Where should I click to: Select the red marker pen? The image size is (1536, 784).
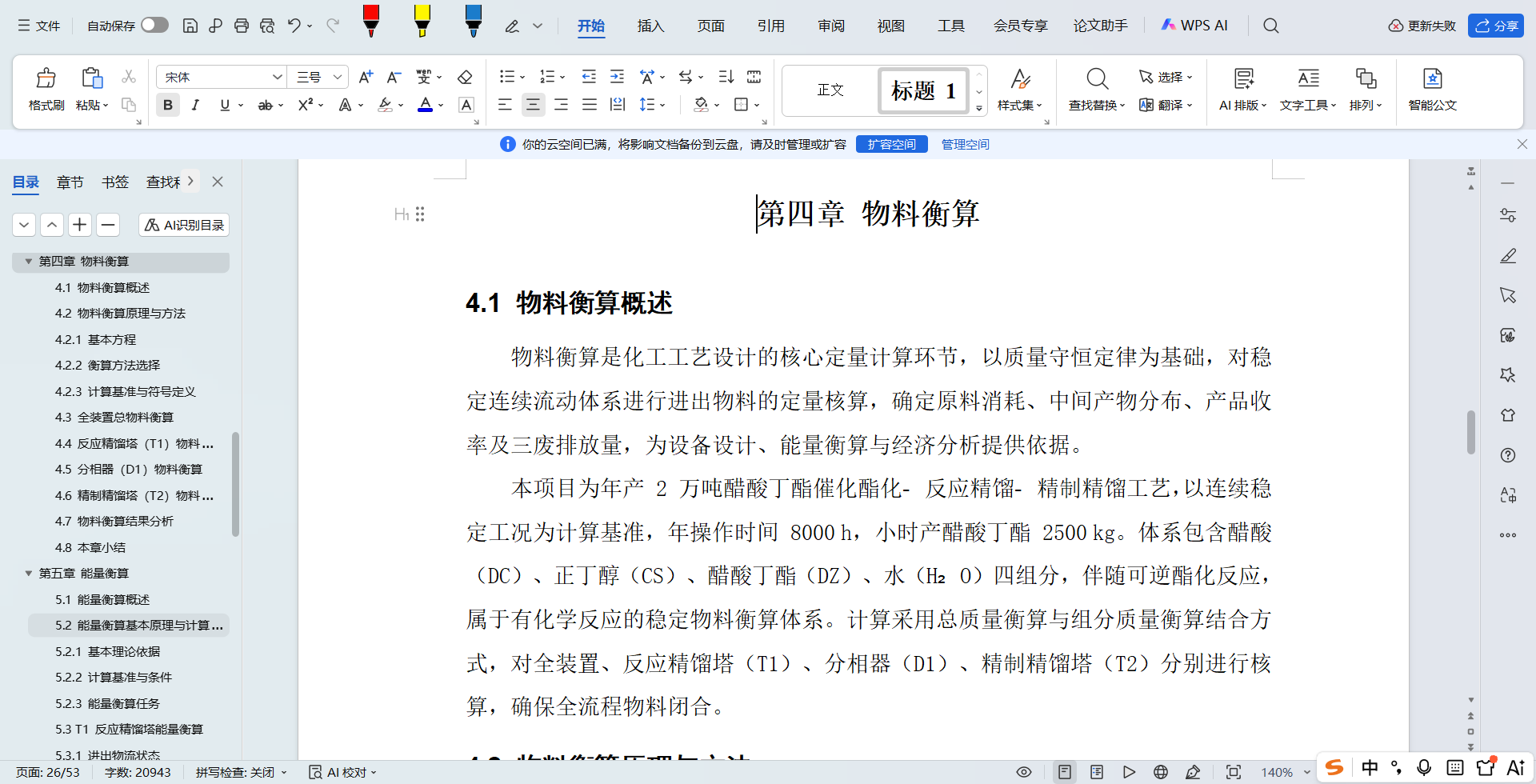[x=370, y=21]
